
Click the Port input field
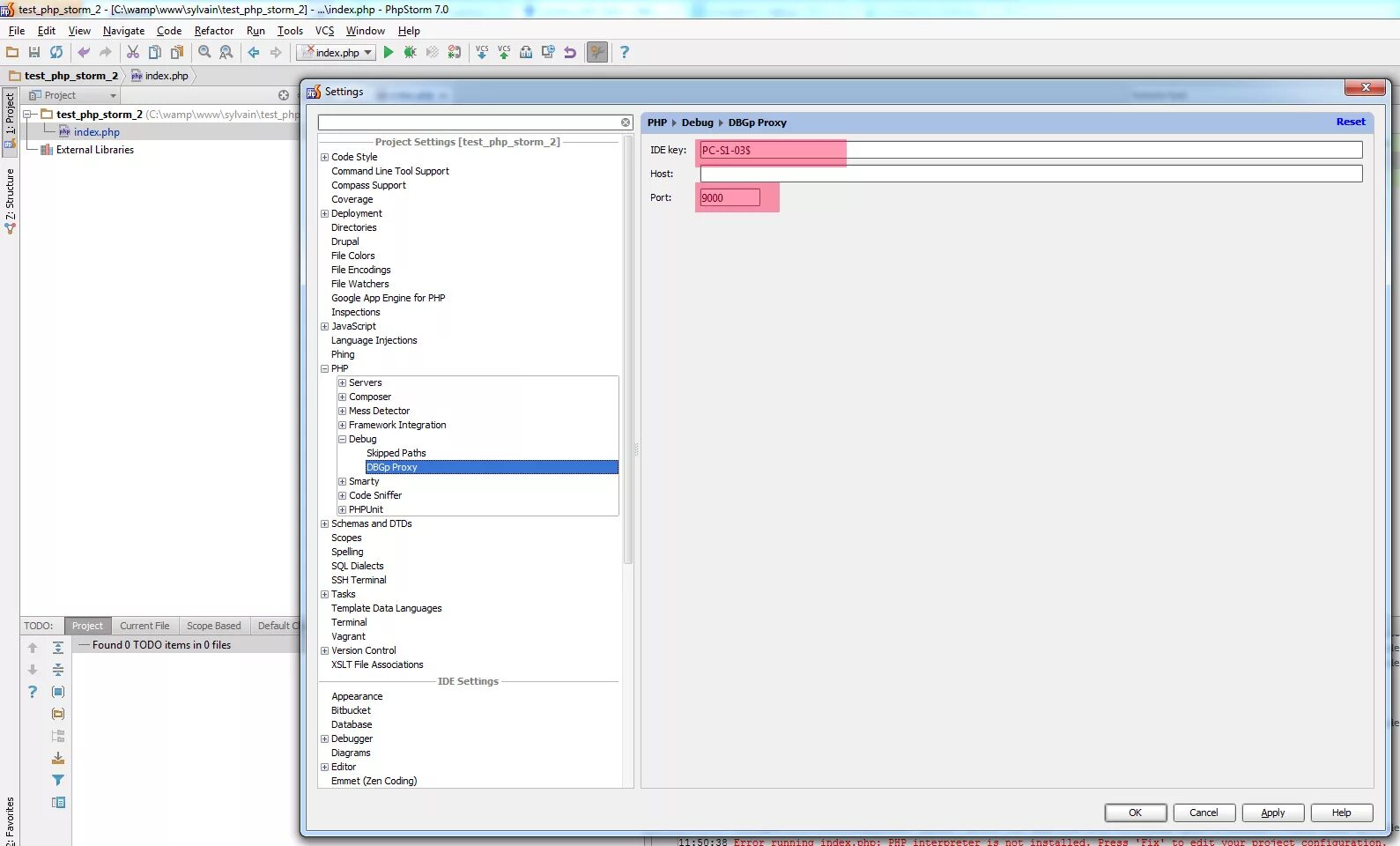[x=730, y=197]
